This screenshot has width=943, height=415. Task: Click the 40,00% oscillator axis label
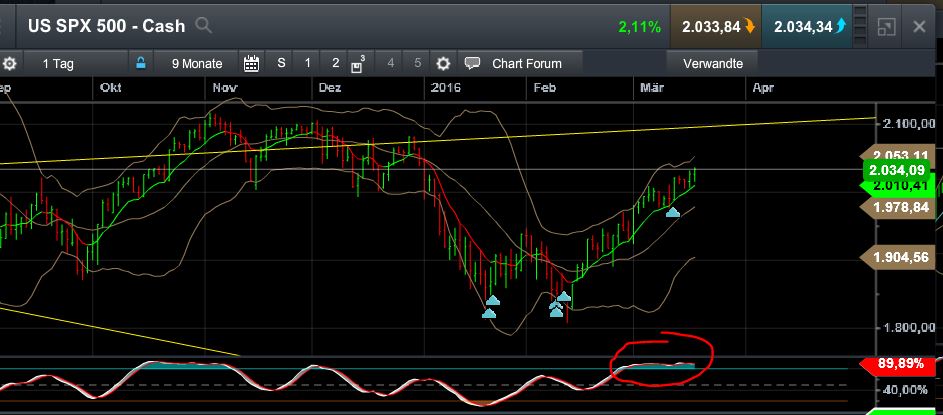[905, 390]
